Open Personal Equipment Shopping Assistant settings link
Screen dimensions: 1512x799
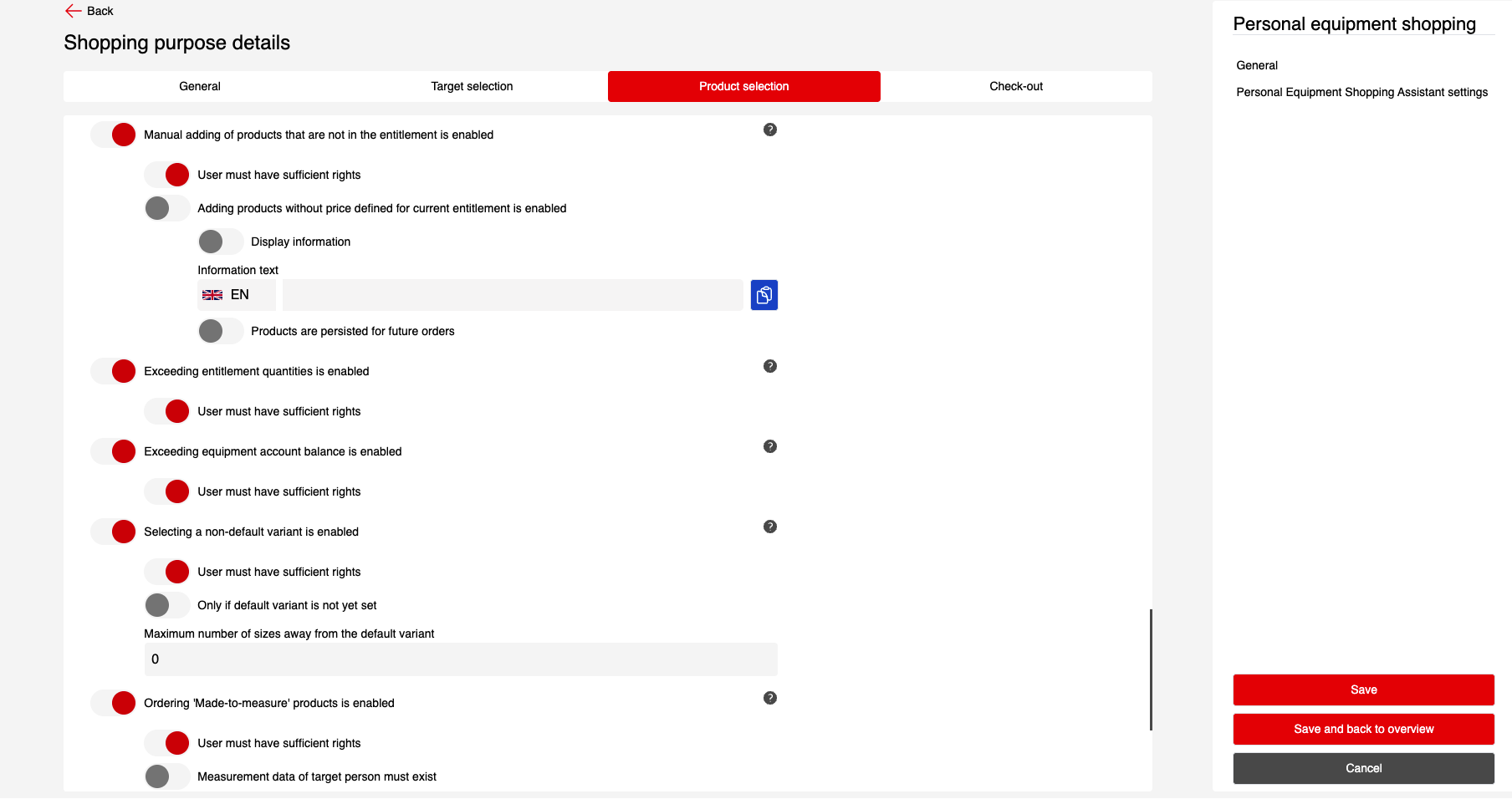pos(1361,92)
